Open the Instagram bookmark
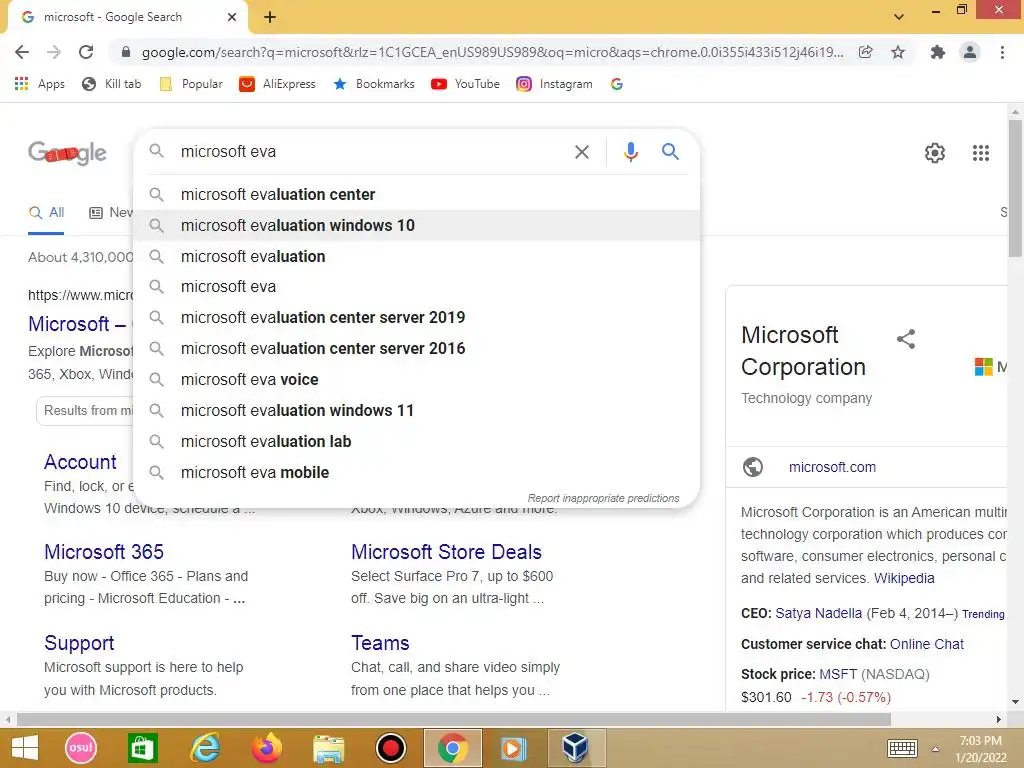The image size is (1024, 768). (554, 84)
